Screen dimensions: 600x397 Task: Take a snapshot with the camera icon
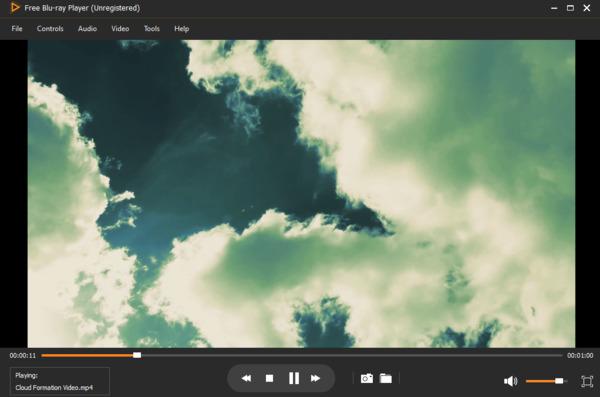(x=367, y=378)
